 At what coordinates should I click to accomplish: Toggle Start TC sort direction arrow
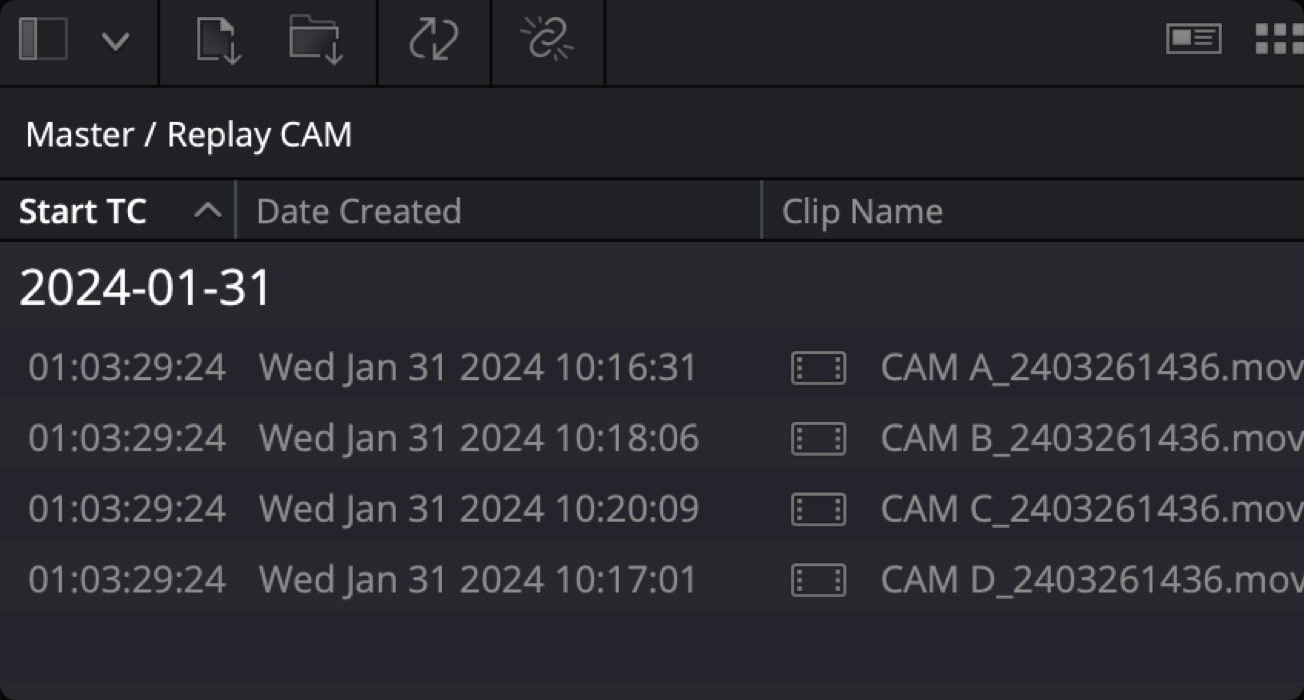tap(208, 211)
